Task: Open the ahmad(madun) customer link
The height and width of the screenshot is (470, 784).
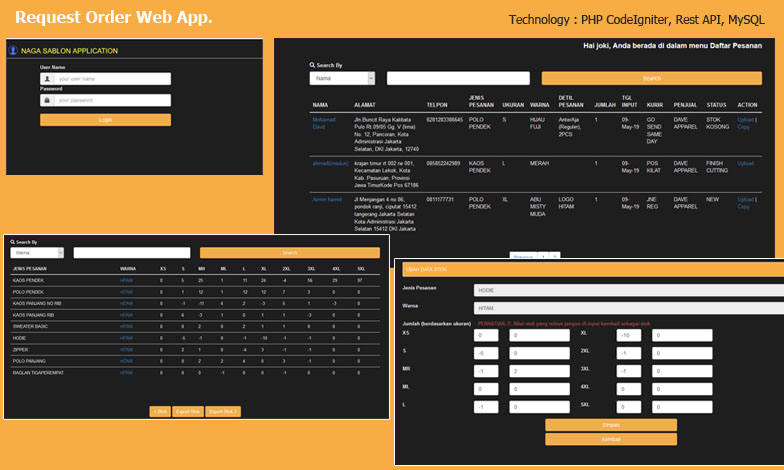Action: pos(330,162)
